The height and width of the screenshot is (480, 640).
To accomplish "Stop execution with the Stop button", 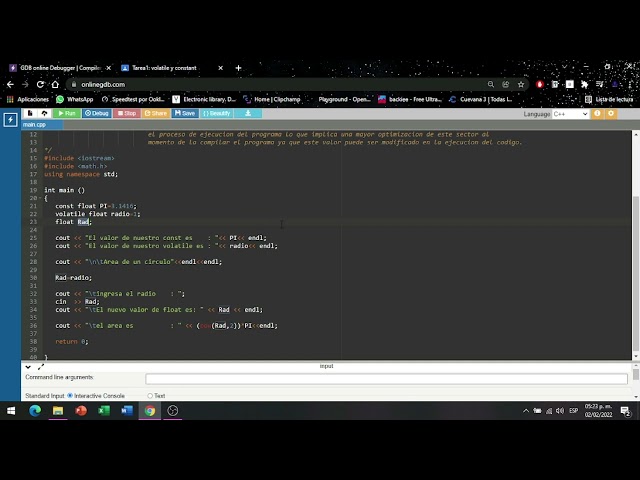I will tap(127, 113).
